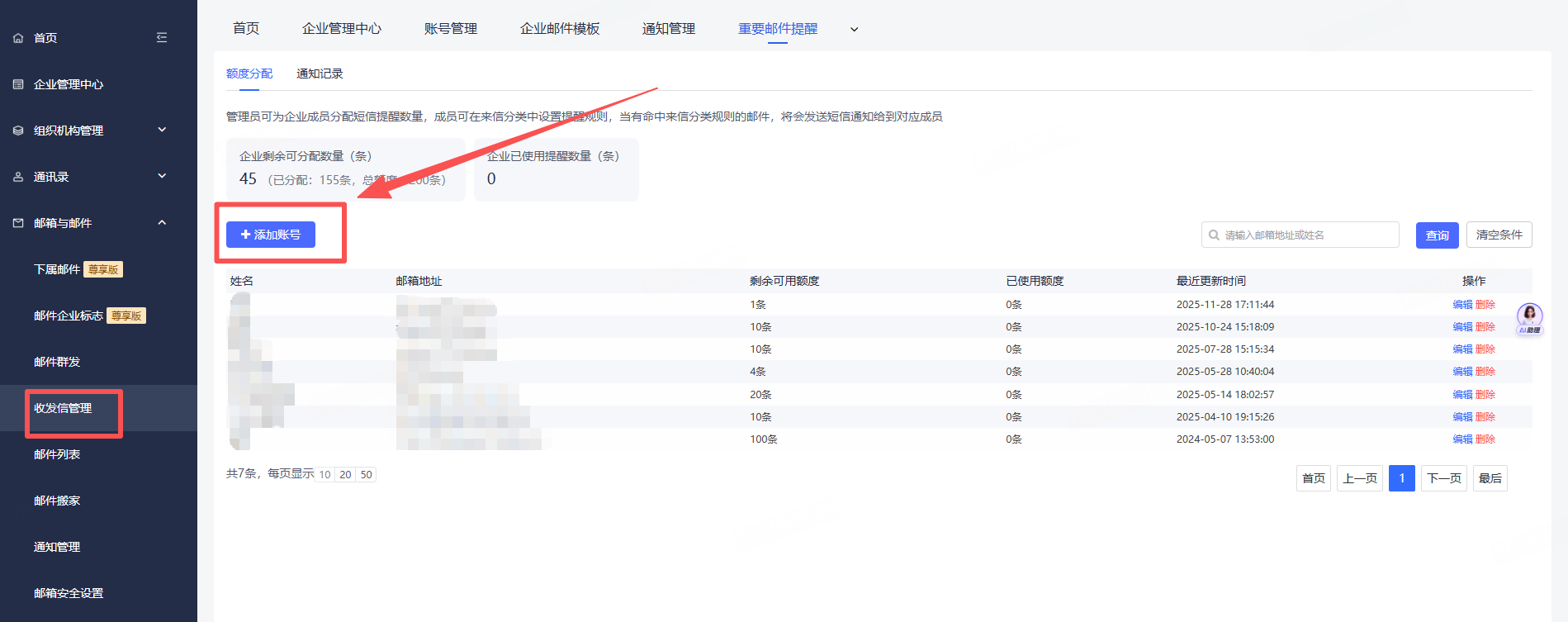Click the 下一页 pagination button
The height and width of the screenshot is (622, 1568).
1444,478
